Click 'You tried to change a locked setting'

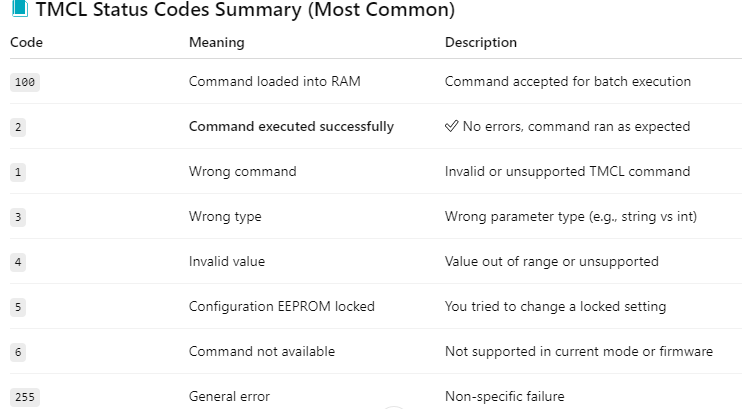click(x=555, y=307)
